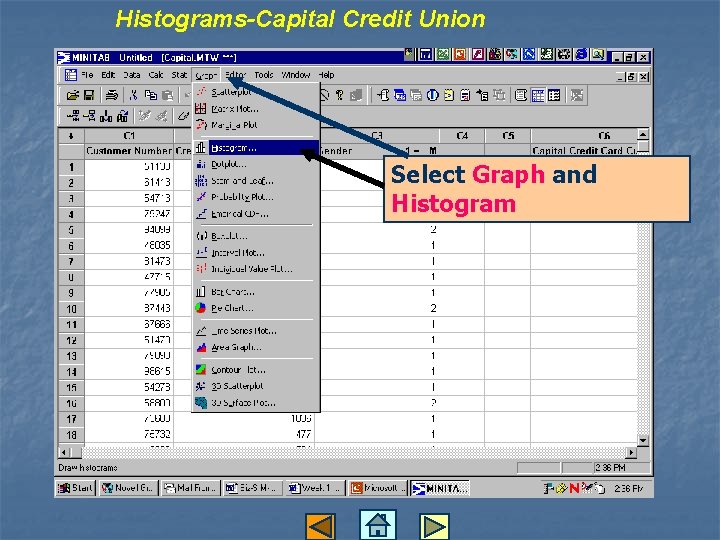
Task: Select the Customer Number column name cell
Action: tap(129, 151)
